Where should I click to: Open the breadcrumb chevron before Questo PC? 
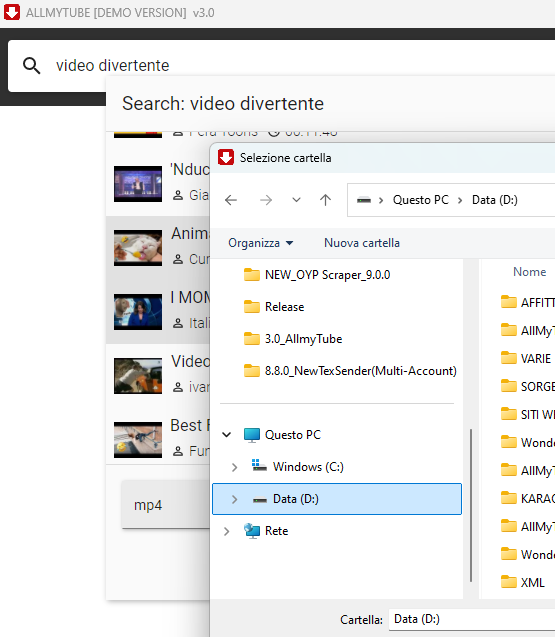pyautogui.click(x=381, y=200)
